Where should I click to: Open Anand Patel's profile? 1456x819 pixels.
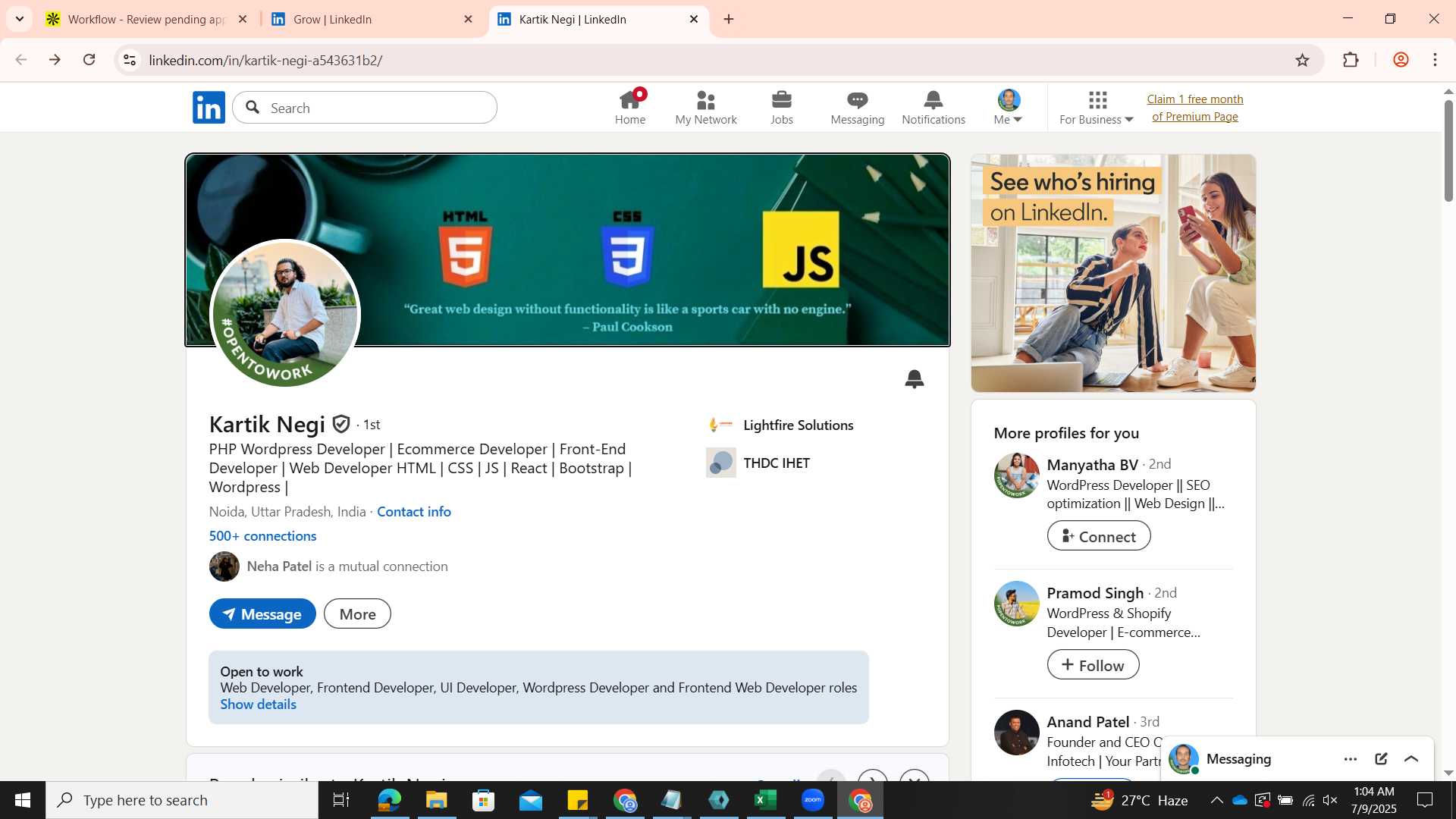pyautogui.click(x=1088, y=722)
